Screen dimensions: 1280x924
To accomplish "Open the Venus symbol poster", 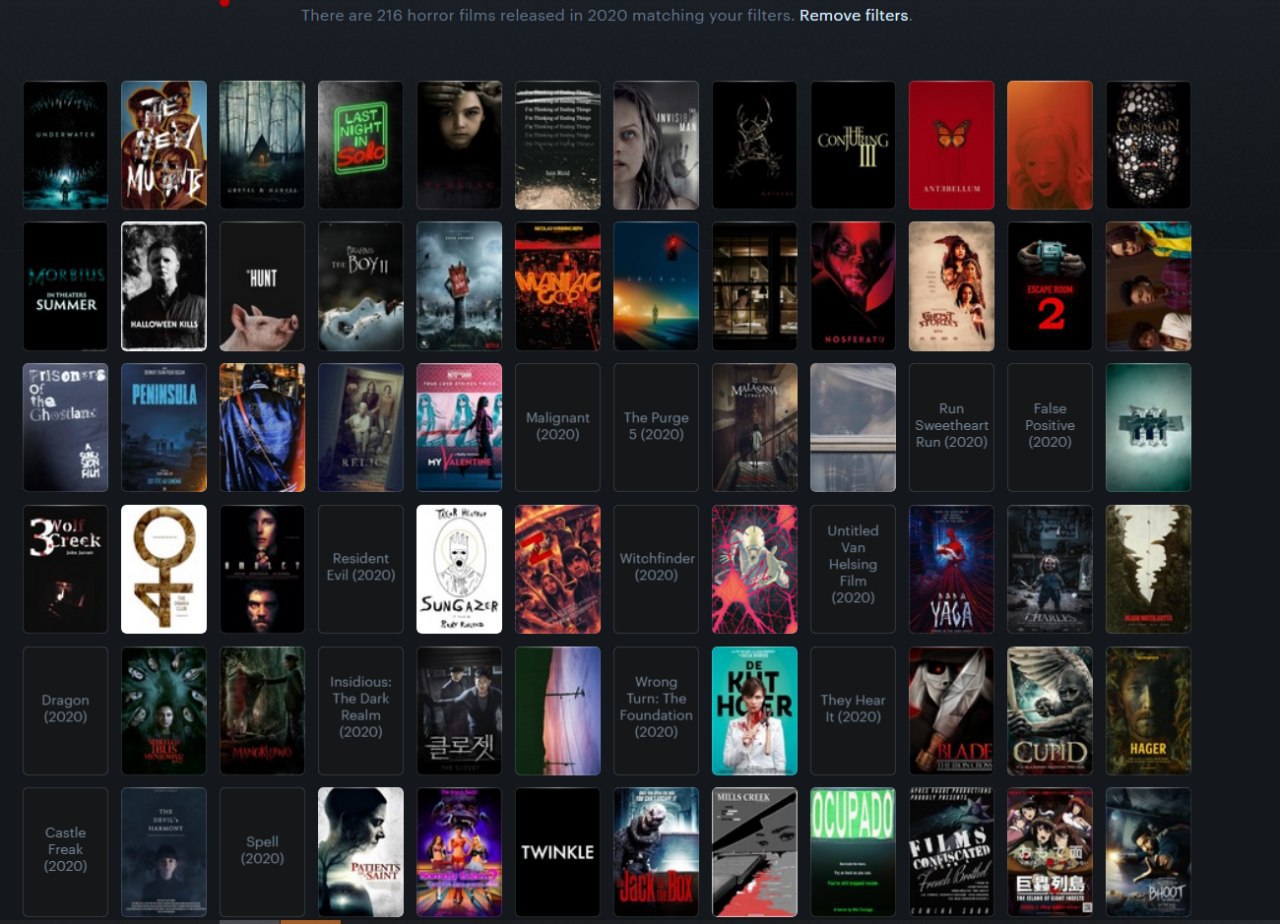I will point(164,569).
